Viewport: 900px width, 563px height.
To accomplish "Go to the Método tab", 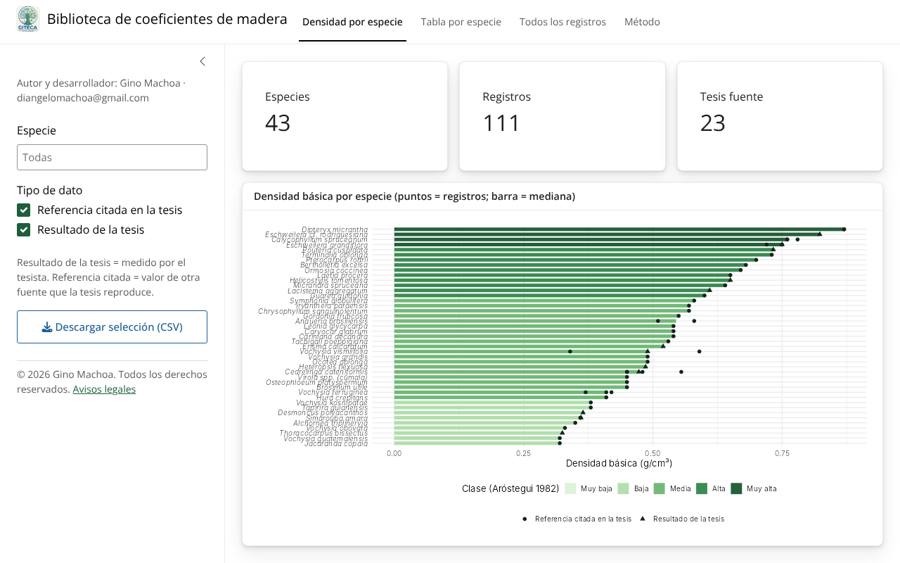I will tap(642, 22).
